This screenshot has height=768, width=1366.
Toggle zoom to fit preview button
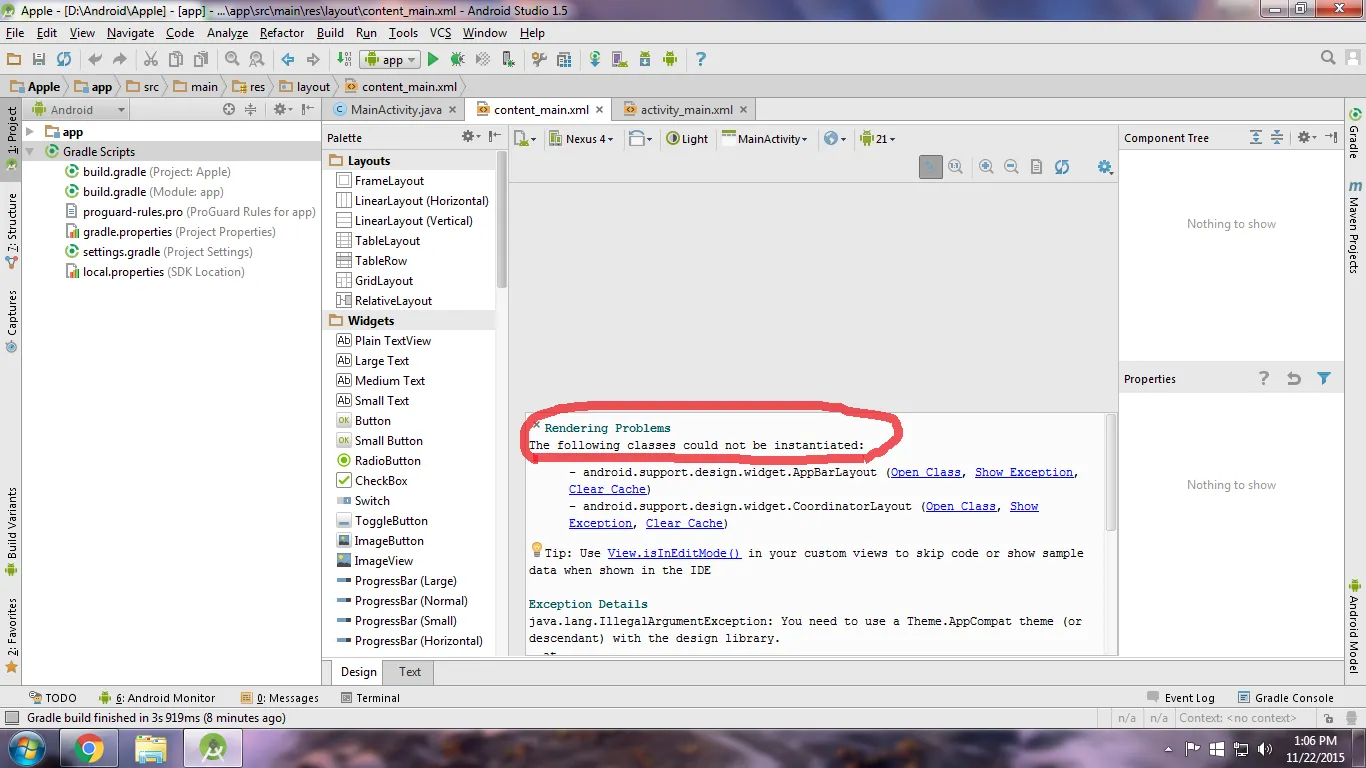click(931, 167)
